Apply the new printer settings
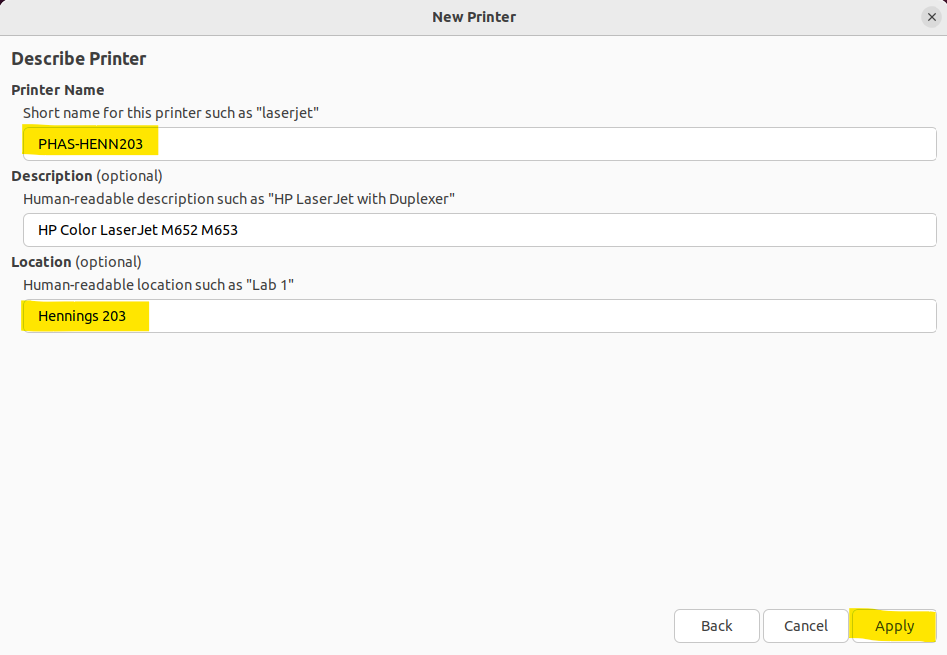Image resolution: width=947 pixels, height=655 pixels. click(894, 626)
